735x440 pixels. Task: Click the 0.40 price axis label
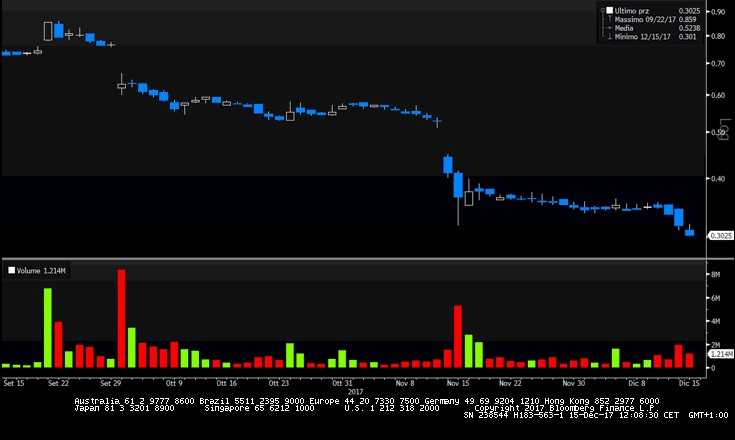tap(718, 179)
